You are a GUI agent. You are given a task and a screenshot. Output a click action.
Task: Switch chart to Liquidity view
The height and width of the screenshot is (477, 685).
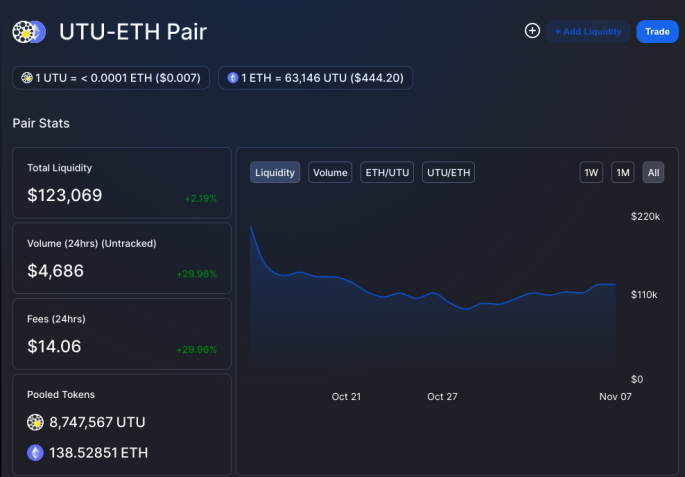coord(275,173)
